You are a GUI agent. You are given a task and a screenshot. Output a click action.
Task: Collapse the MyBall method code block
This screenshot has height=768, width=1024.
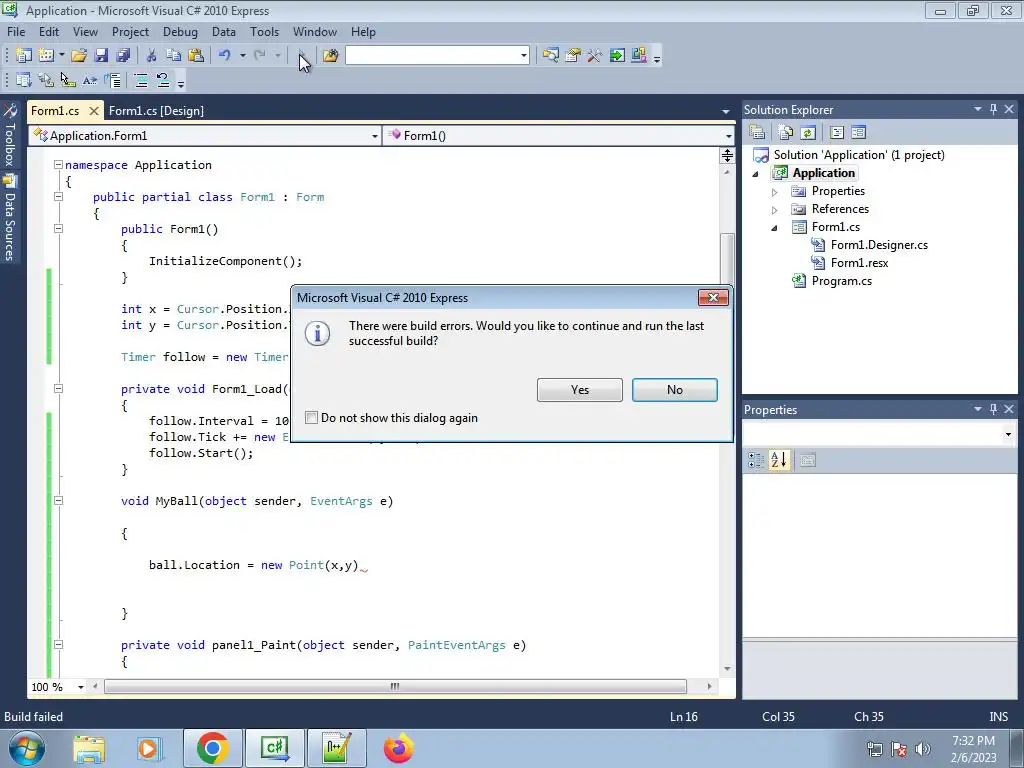click(x=58, y=501)
